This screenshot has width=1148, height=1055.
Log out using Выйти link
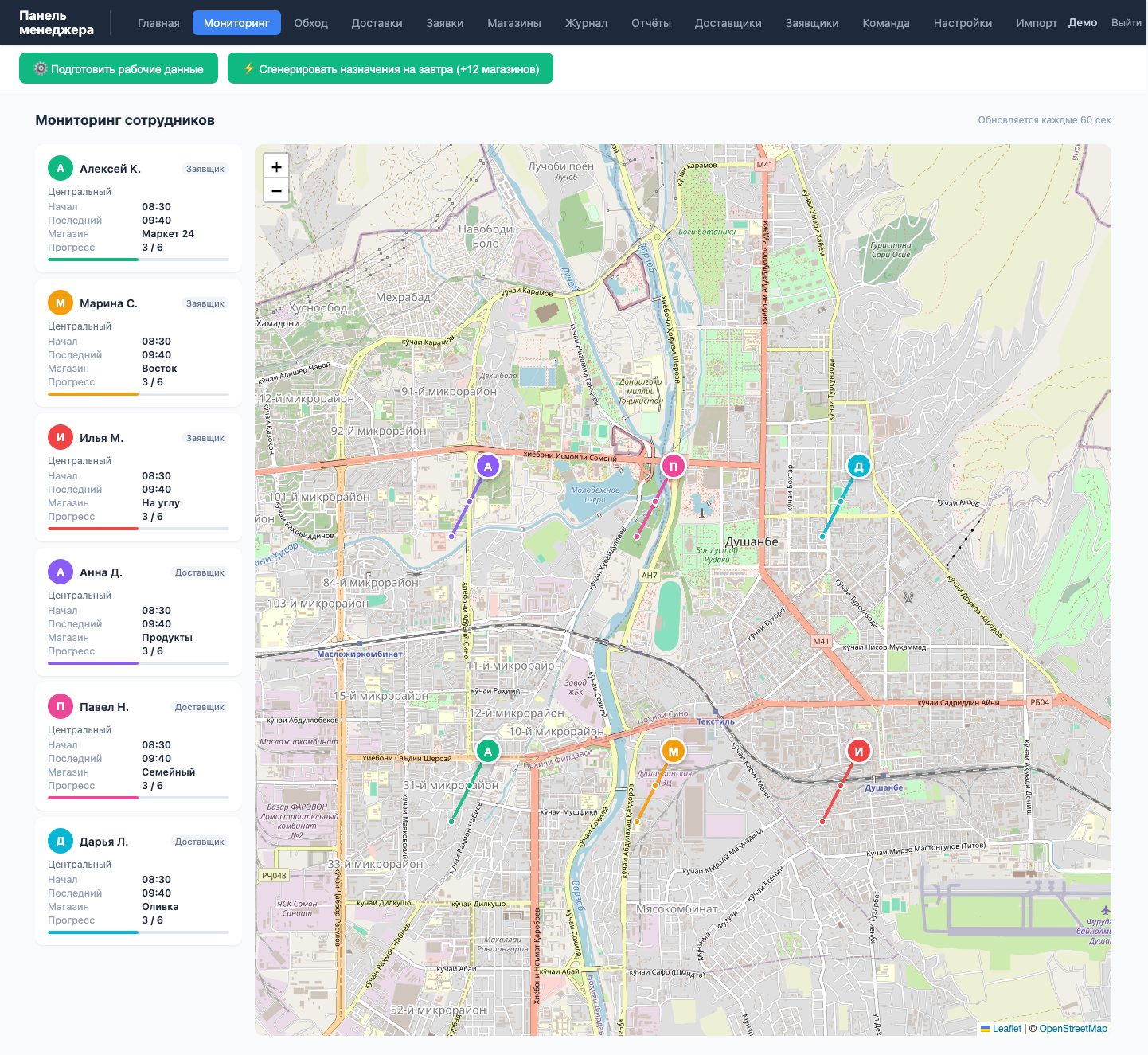coord(1127,23)
